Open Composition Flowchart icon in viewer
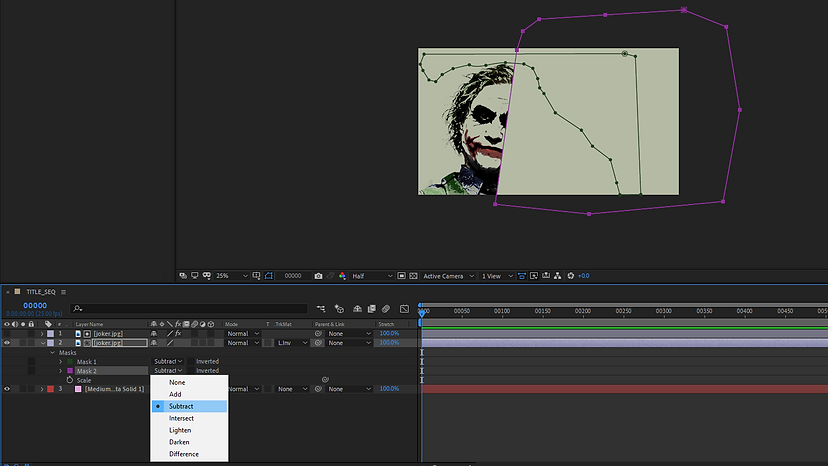 [558, 276]
